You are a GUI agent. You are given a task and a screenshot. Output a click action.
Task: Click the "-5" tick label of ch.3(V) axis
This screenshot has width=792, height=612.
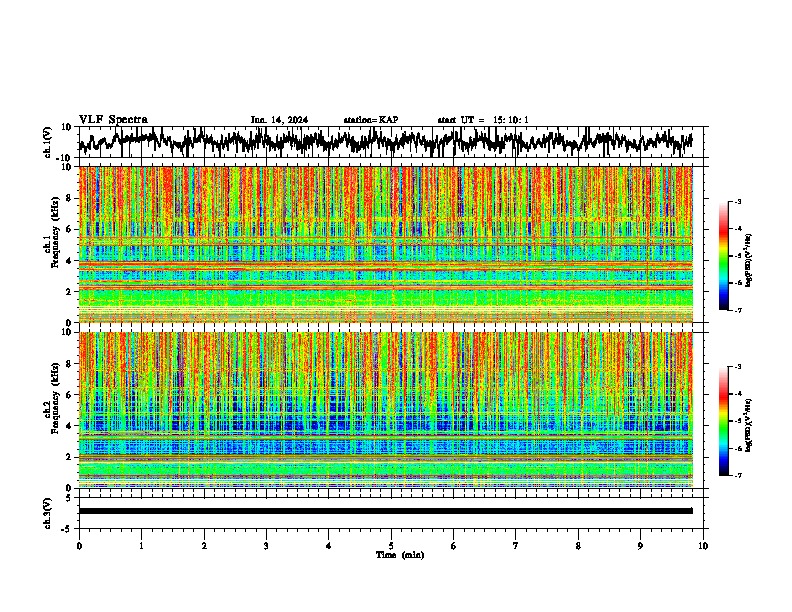coord(67,529)
